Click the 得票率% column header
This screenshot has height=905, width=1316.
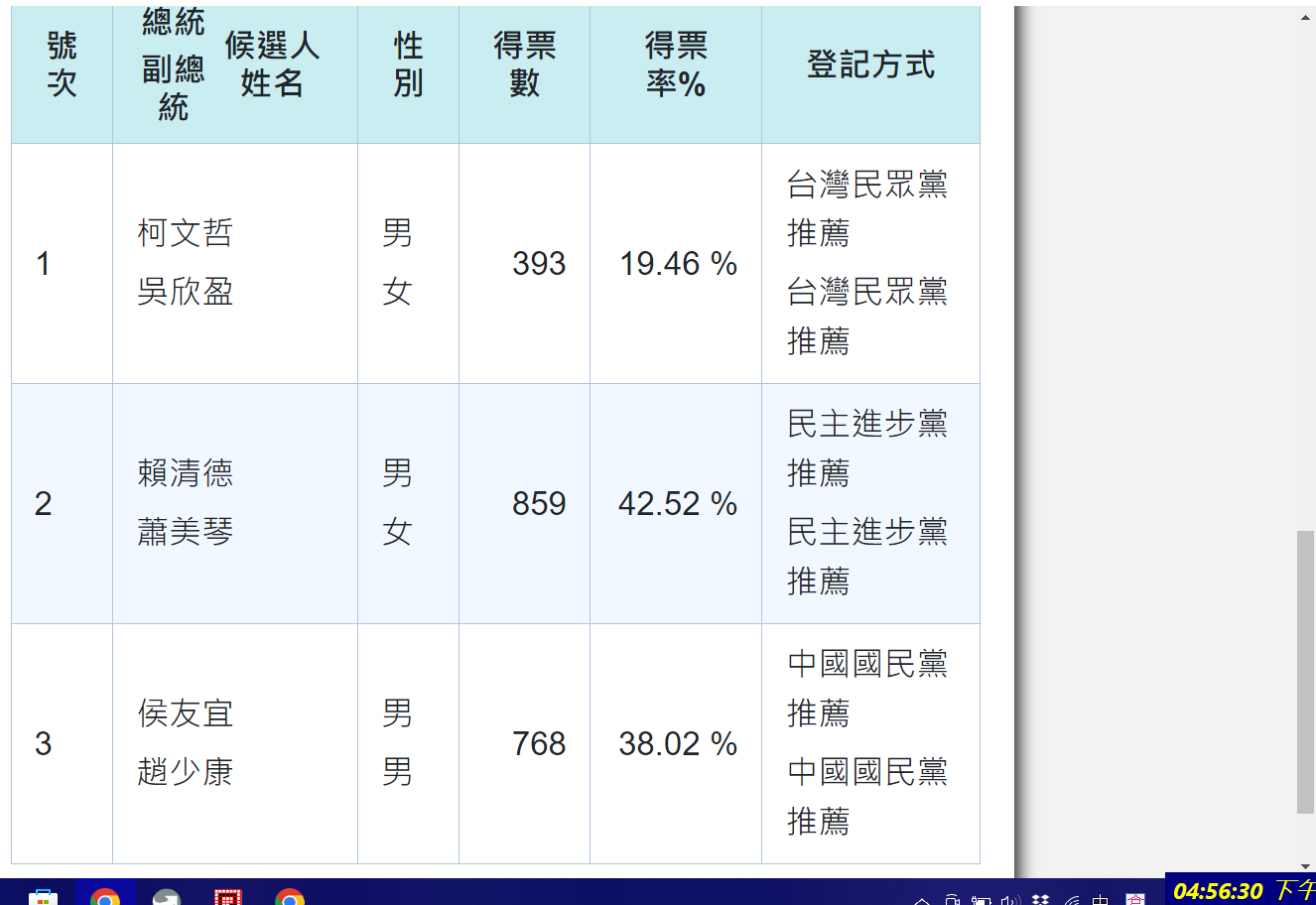[676, 65]
